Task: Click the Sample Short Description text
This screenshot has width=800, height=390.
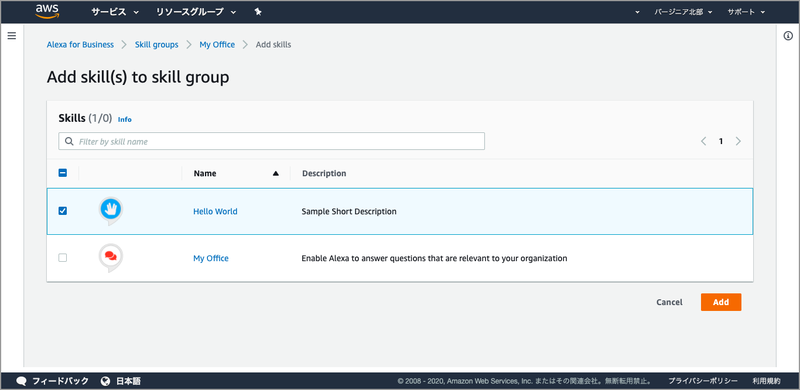Action: (x=349, y=211)
